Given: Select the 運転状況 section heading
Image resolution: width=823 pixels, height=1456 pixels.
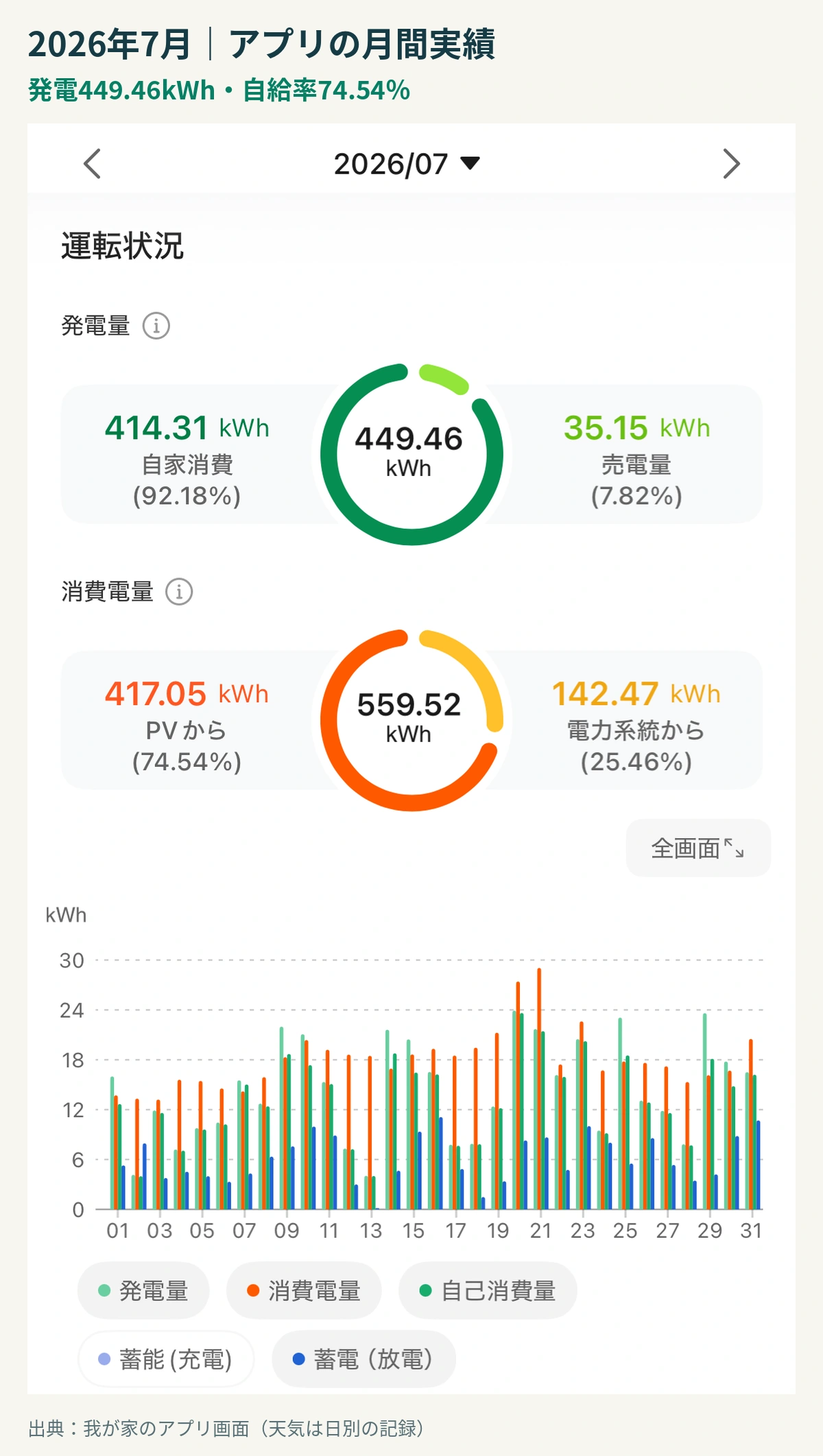Looking at the screenshot, I should [x=122, y=246].
